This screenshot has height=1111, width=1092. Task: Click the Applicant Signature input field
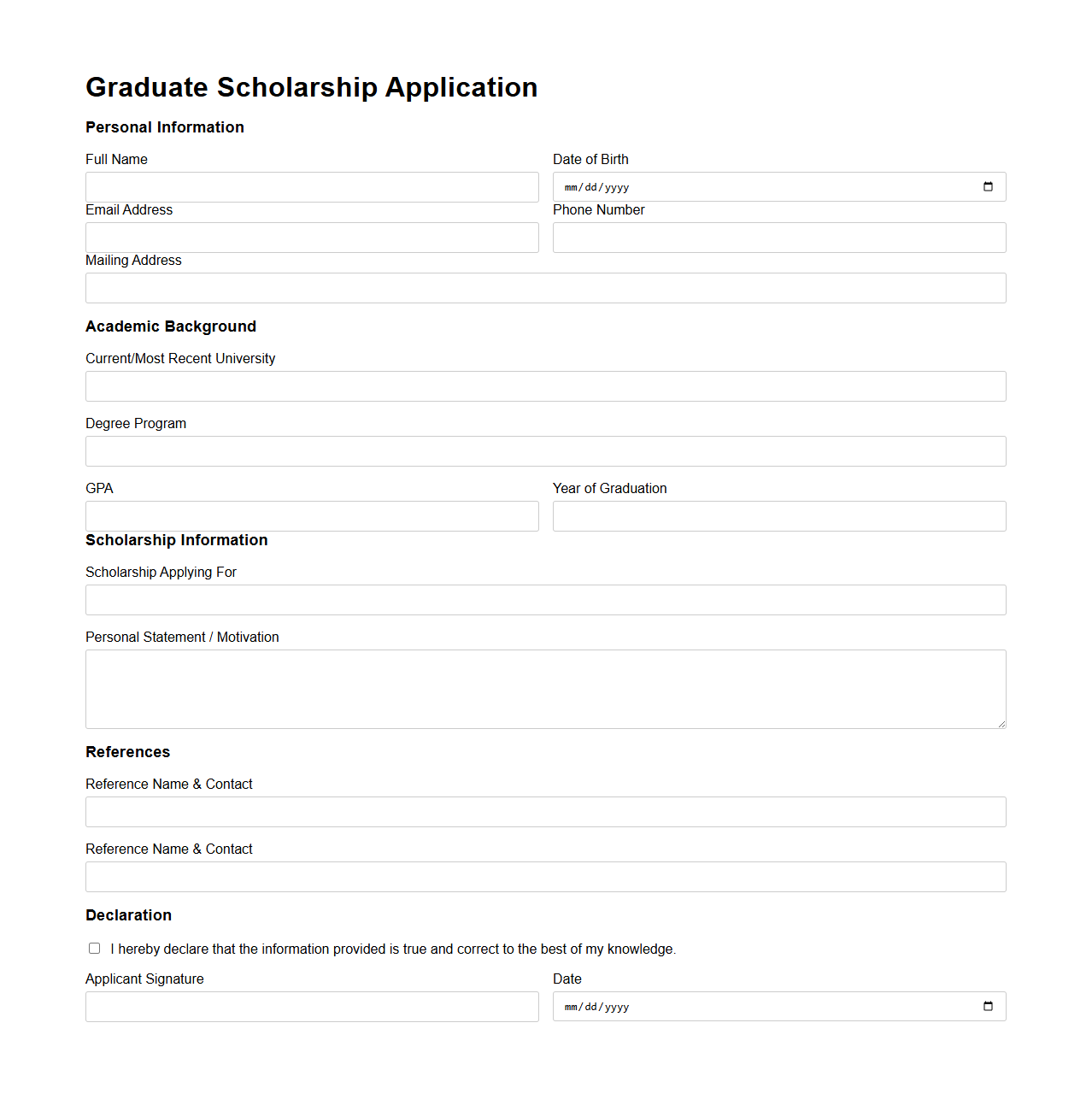point(311,1006)
